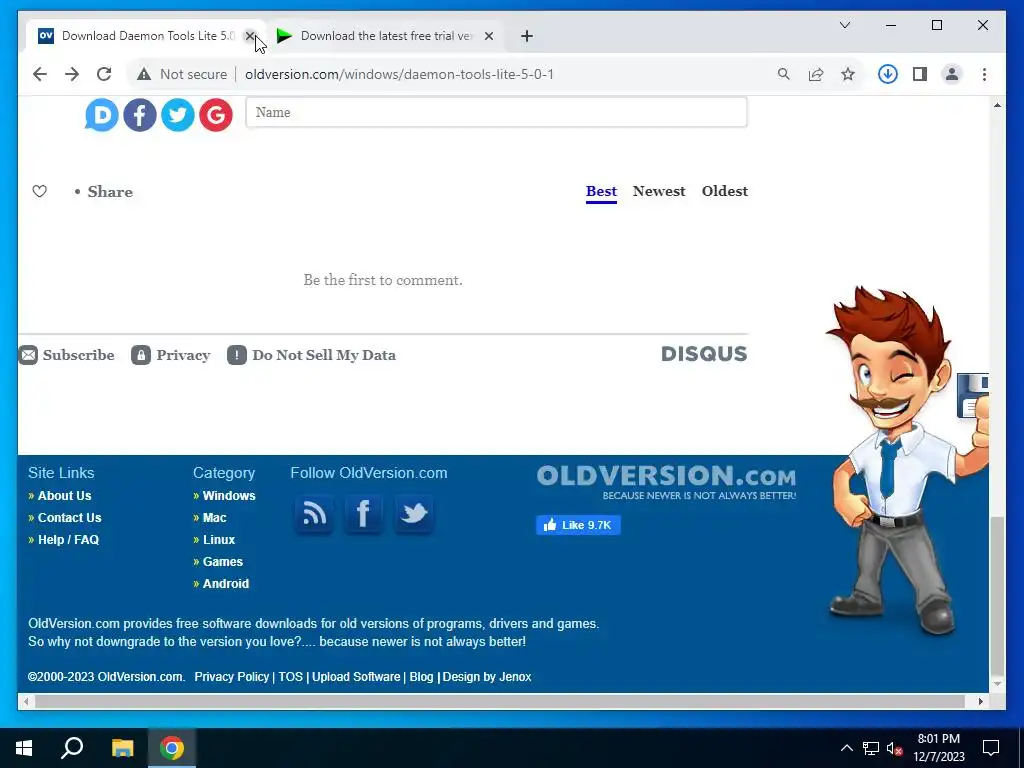This screenshot has width=1024, height=768.
Task: Click the DISQUS logo
Action: click(704, 354)
